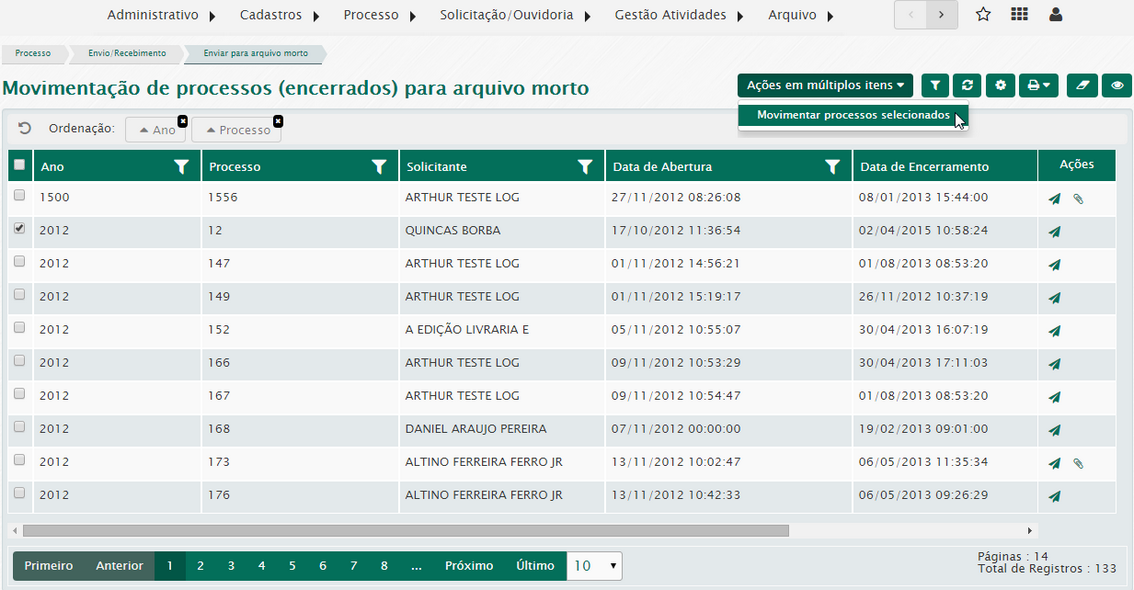Open the Cadastros menu
Viewport: 1134px width, 590px height.
click(278, 15)
